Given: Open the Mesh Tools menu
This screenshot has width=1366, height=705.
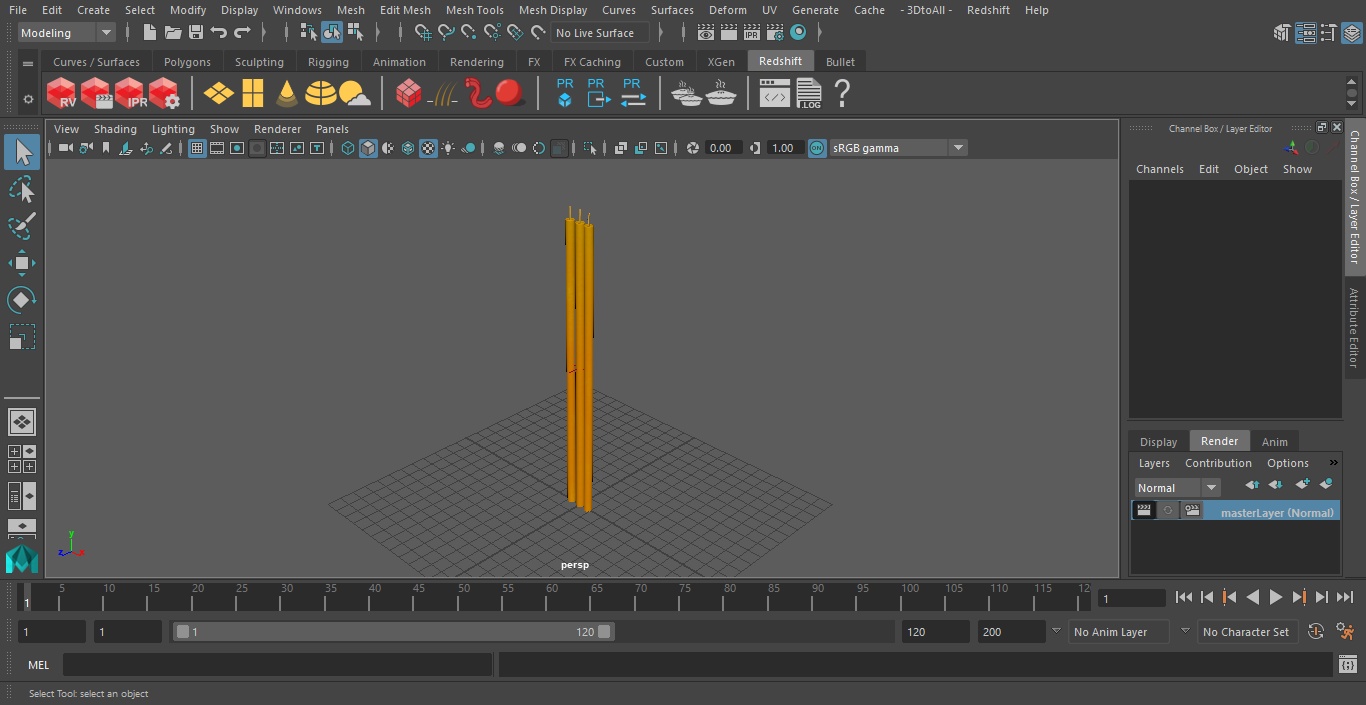Looking at the screenshot, I should (474, 10).
